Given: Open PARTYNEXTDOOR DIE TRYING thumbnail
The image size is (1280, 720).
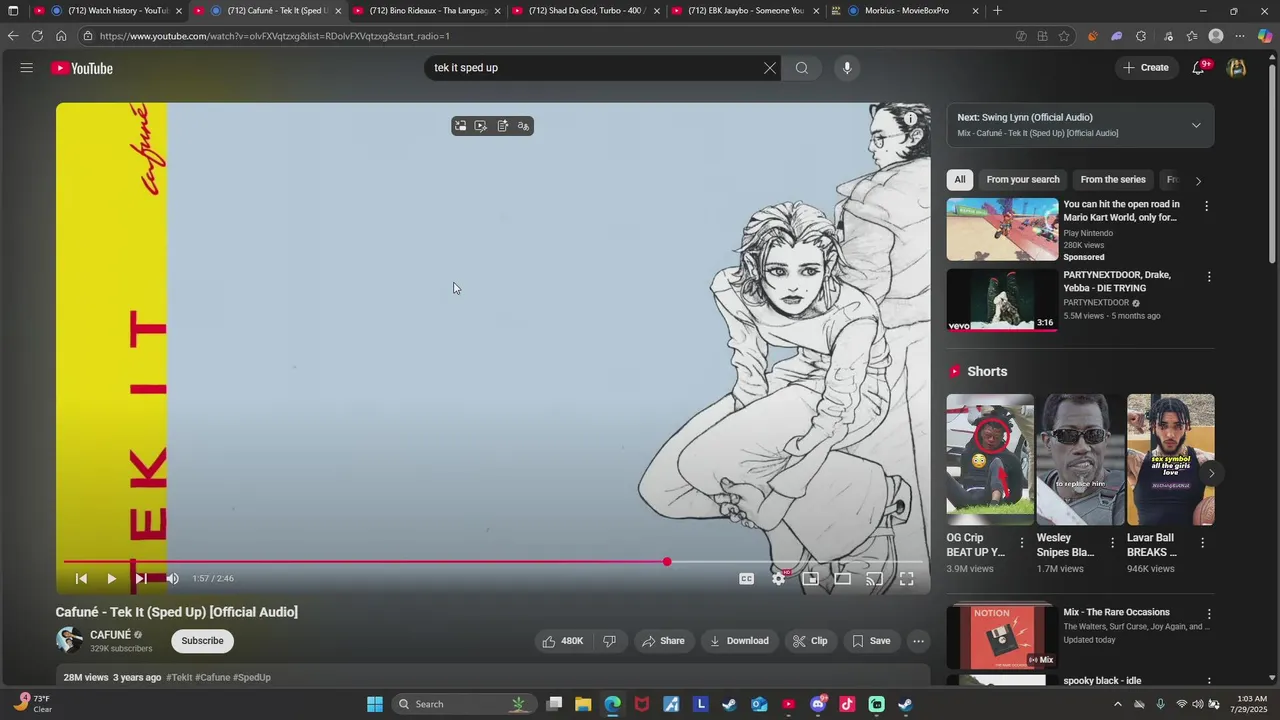Looking at the screenshot, I should point(1002,300).
